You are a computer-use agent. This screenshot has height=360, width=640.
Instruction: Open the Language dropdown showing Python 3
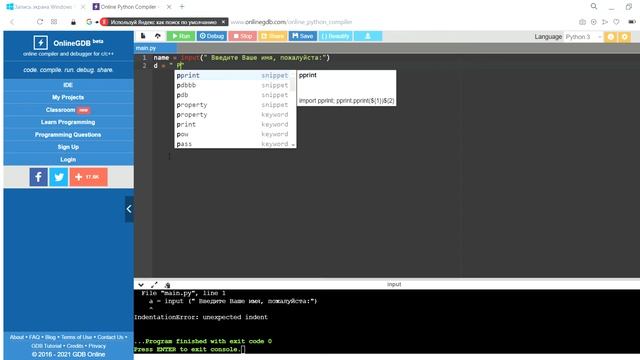coord(583,37)
